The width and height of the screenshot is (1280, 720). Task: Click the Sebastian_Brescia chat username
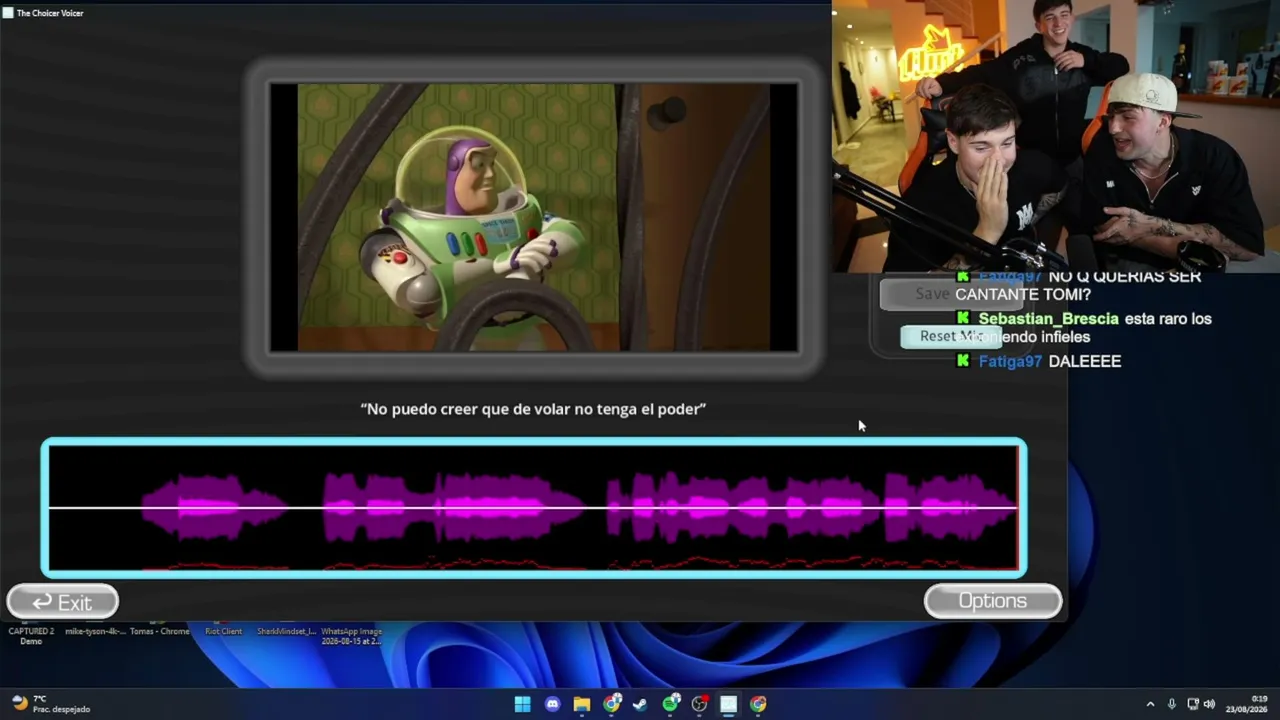tap(1048, 319)
